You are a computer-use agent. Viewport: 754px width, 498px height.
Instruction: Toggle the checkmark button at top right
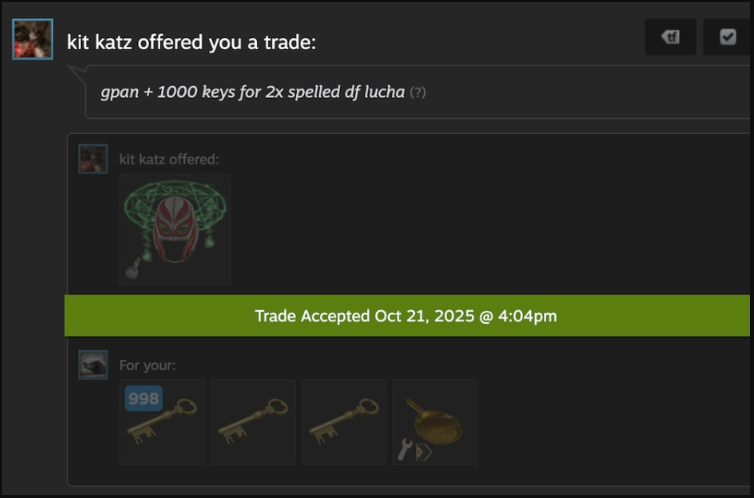(x=727, y=37)
